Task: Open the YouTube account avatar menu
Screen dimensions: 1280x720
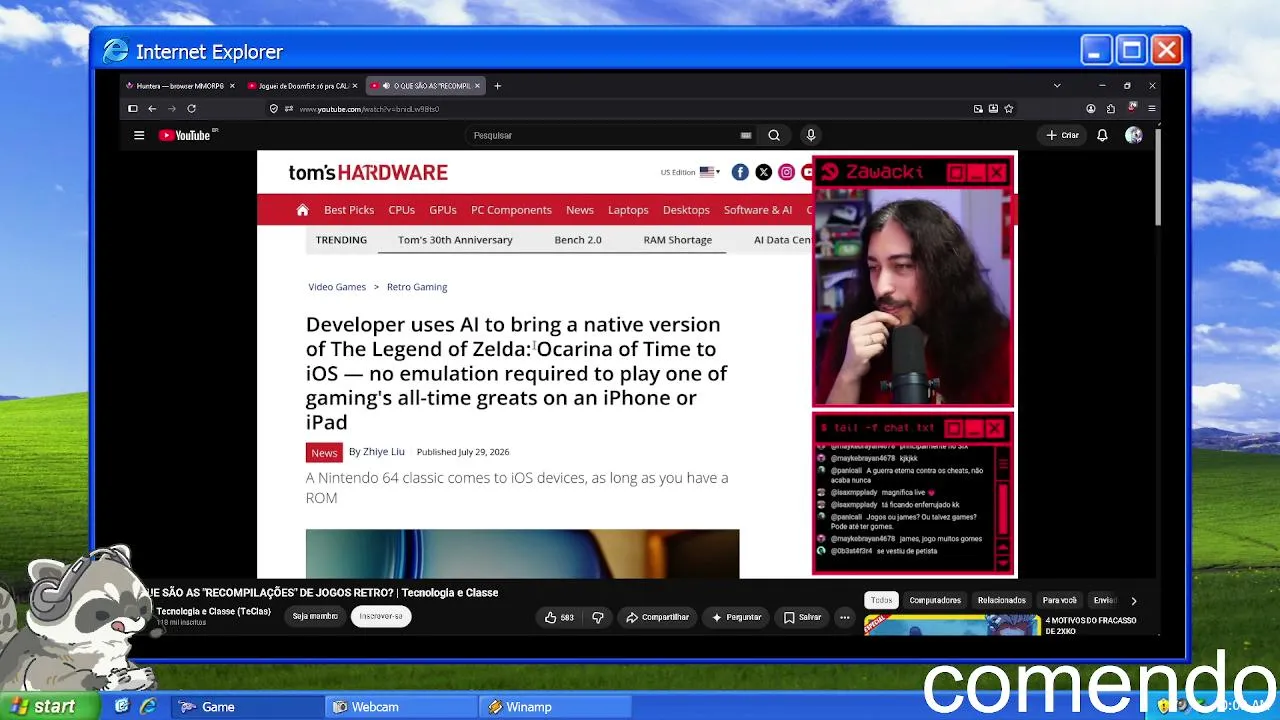Action: click(1133, 135)
